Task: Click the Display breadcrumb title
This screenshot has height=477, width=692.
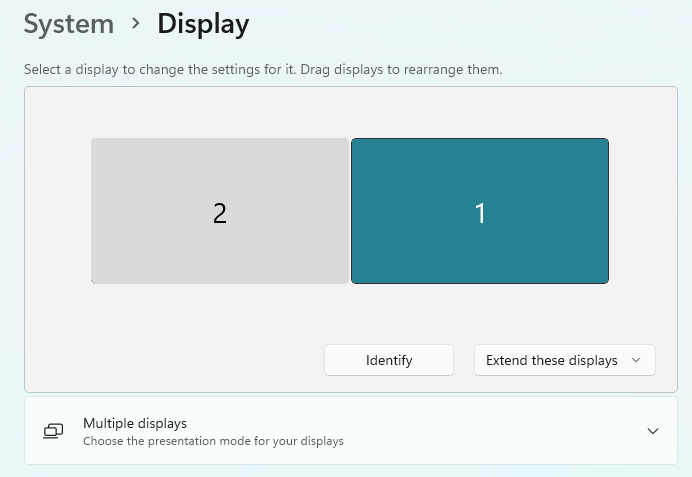Action: (203, 25)
